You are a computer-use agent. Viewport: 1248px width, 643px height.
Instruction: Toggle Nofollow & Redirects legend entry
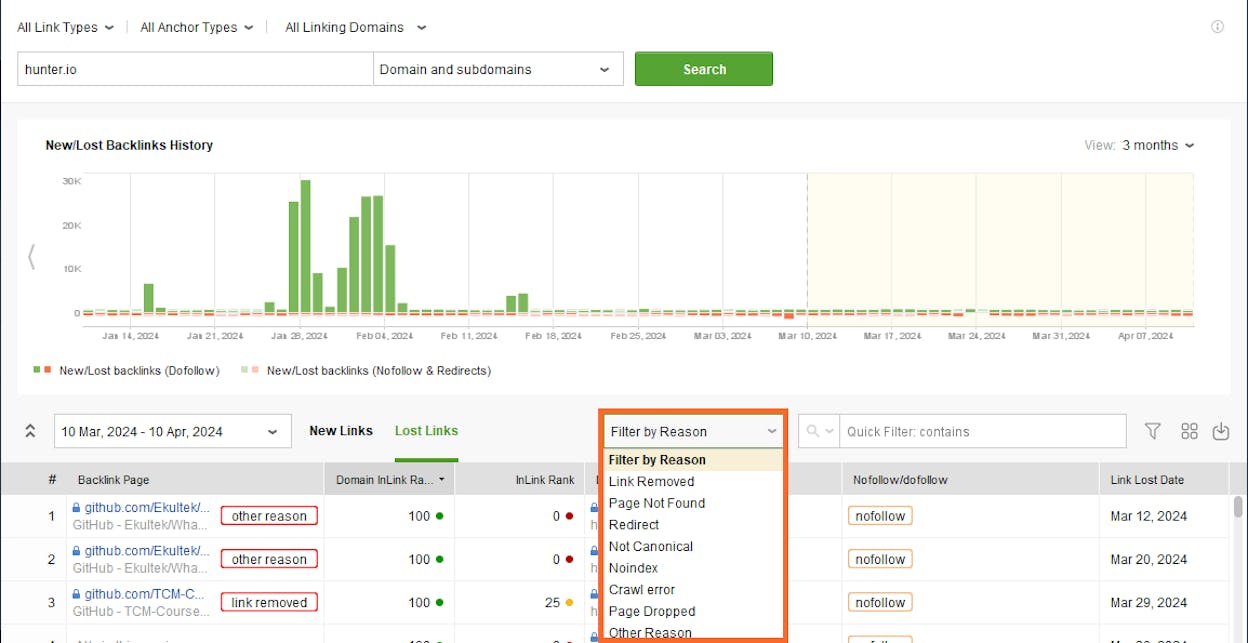tap(366, 370)
